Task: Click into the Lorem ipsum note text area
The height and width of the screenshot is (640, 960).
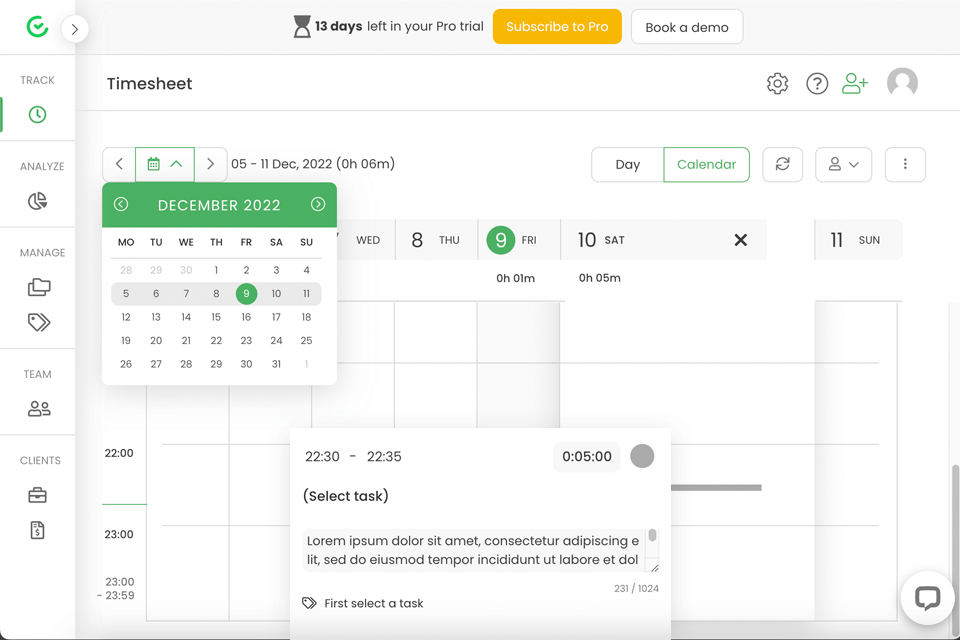Action: (474, 550)
